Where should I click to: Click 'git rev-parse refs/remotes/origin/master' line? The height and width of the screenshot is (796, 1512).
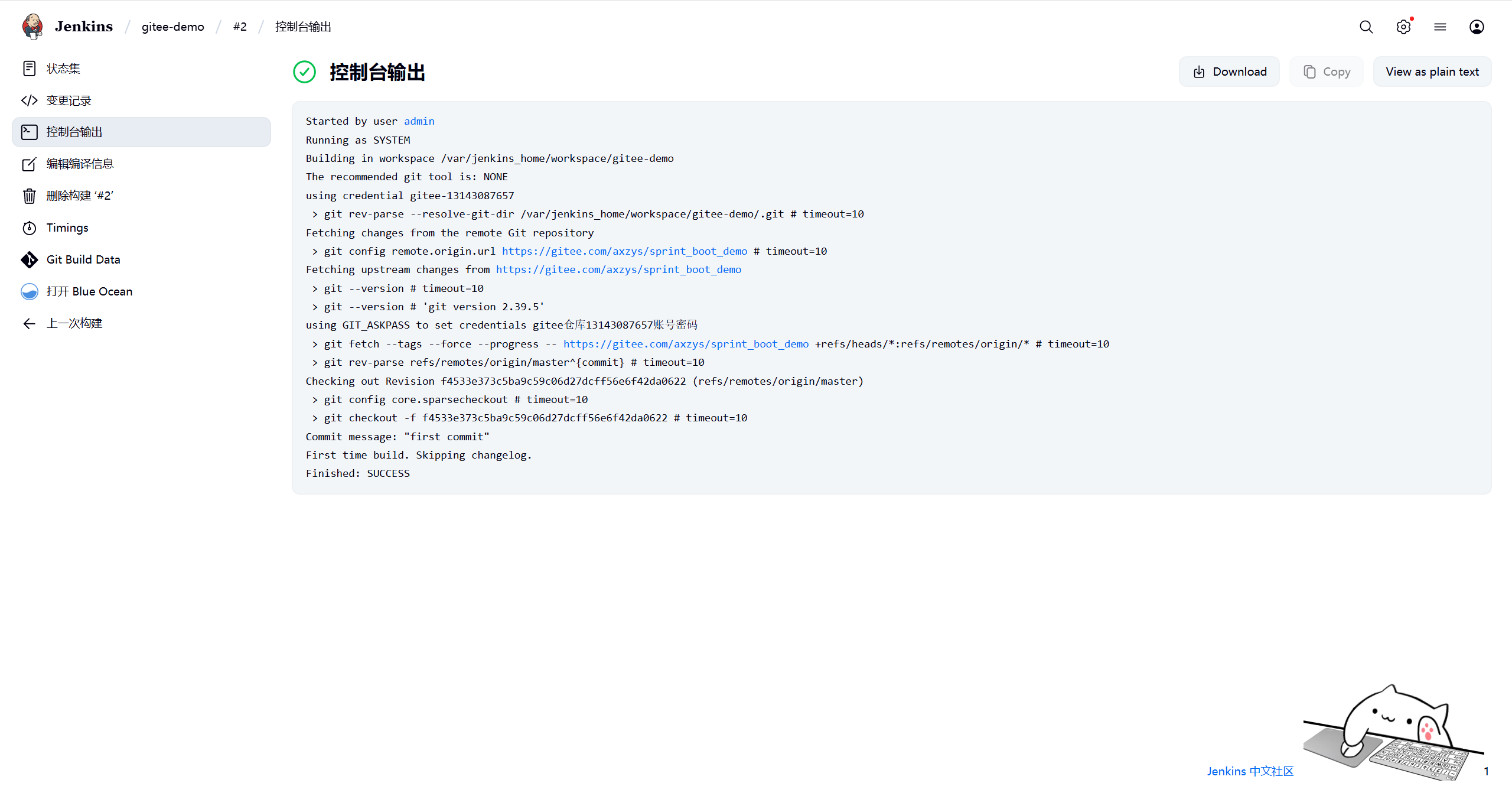click(508, 362)
